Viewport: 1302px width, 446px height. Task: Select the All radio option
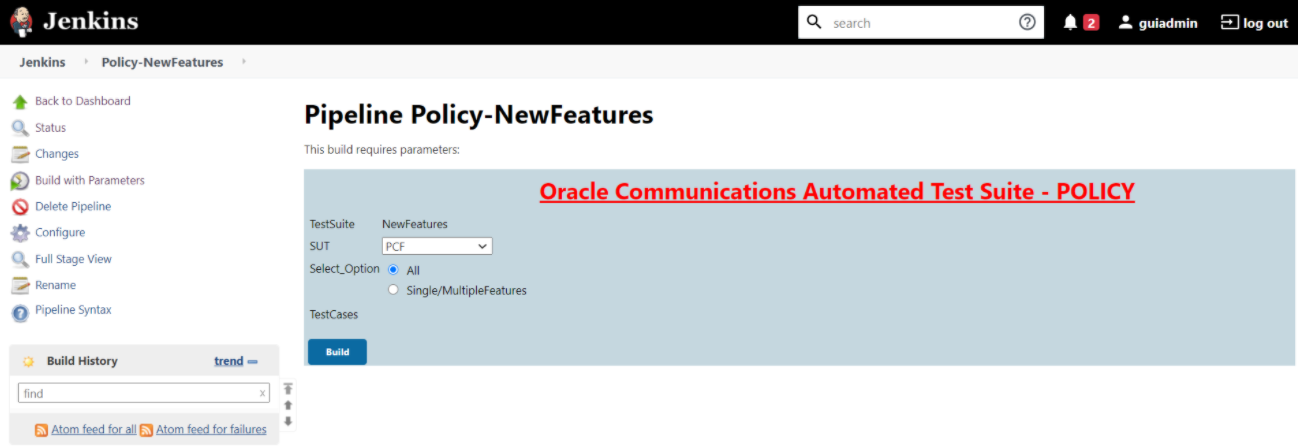(x=393, y=270)
